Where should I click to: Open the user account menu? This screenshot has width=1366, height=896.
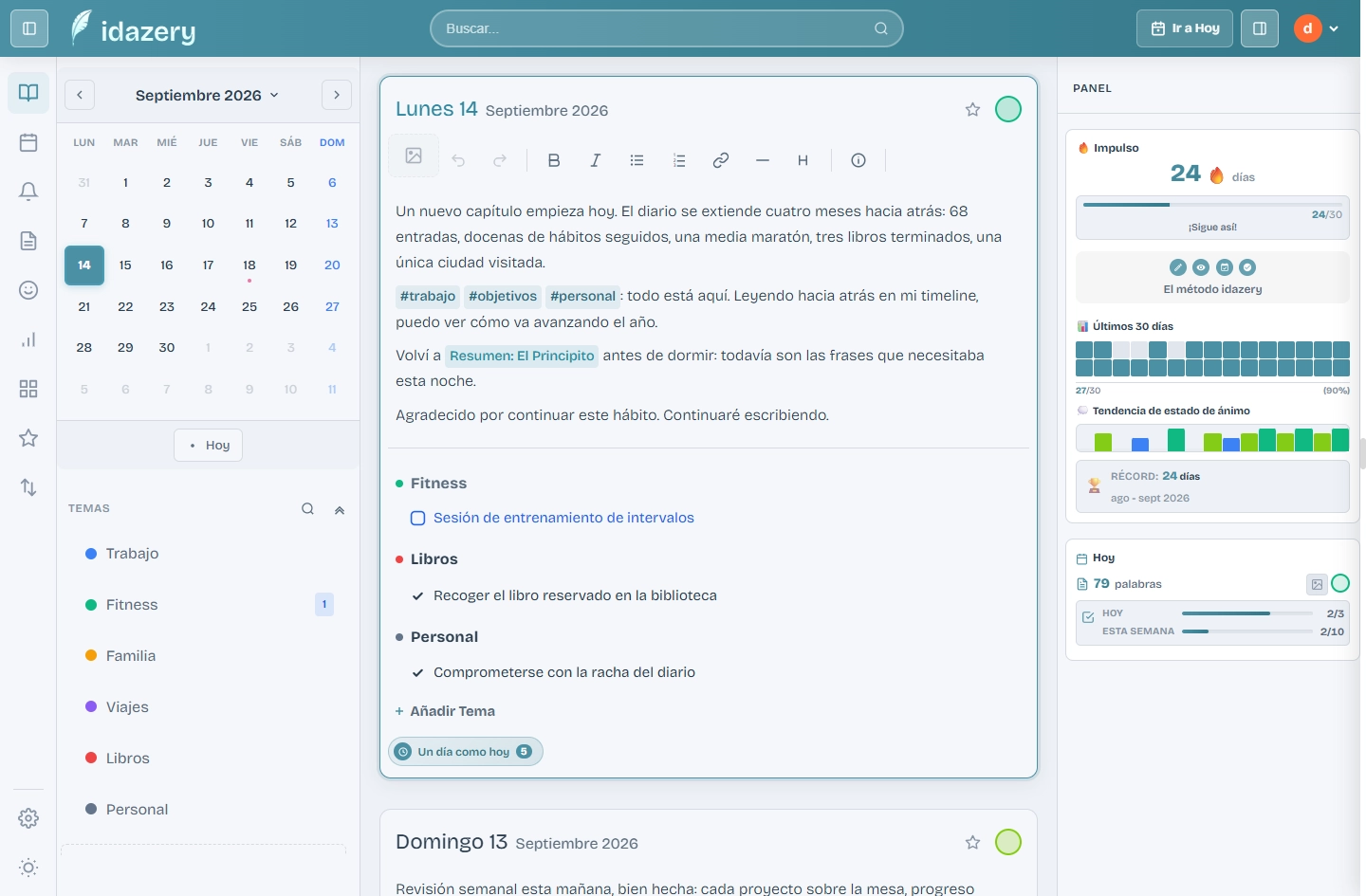click(x=1318, y=28)
